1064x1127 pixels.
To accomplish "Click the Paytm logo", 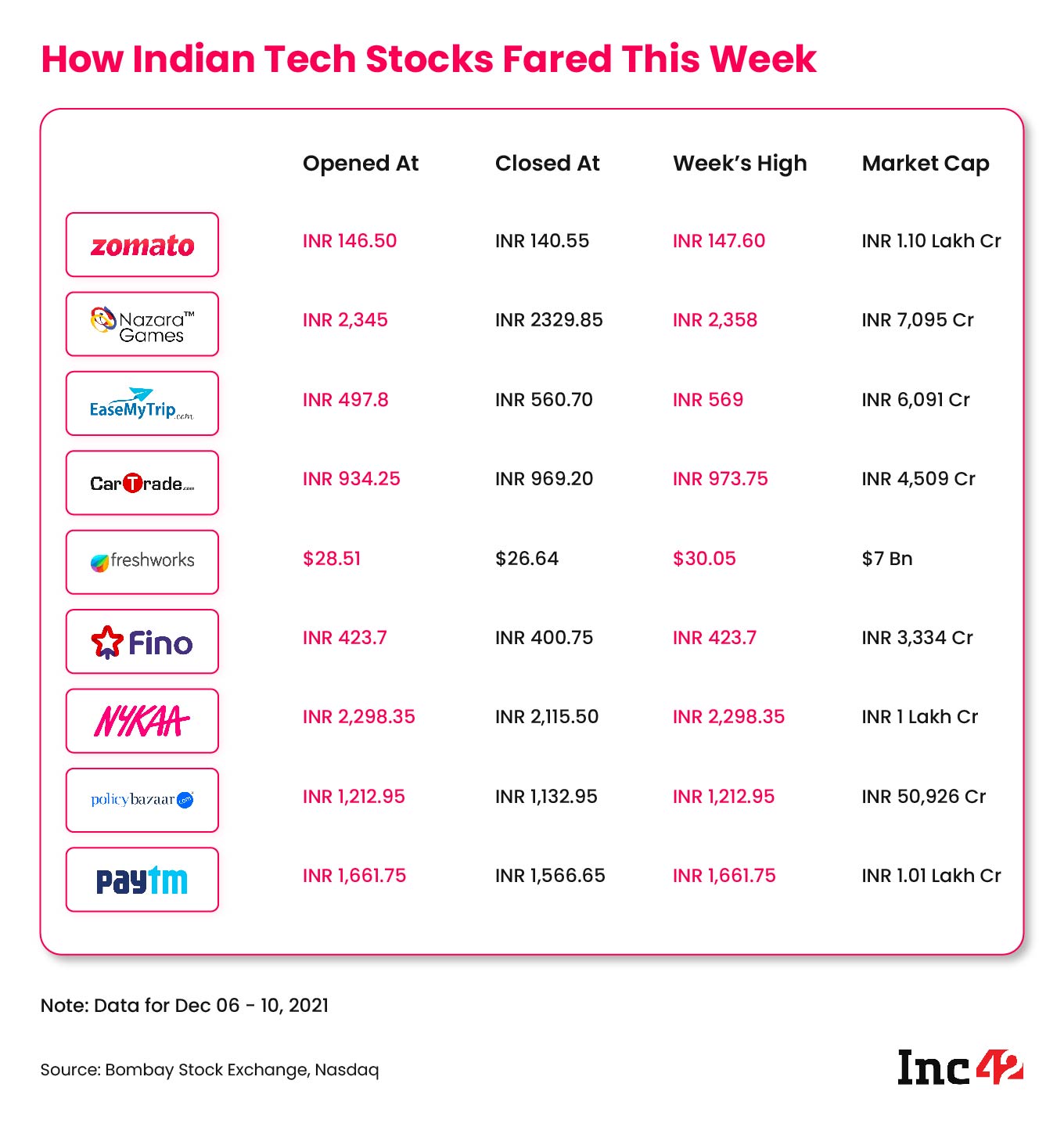I will pos(142,880).
